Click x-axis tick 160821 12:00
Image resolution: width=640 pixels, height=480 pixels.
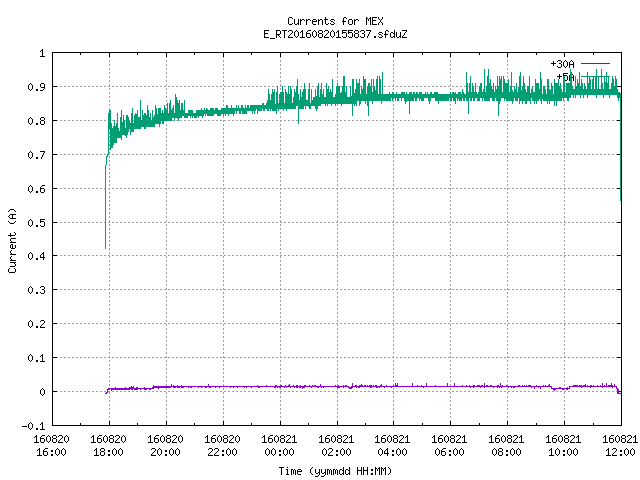point(620,445)
